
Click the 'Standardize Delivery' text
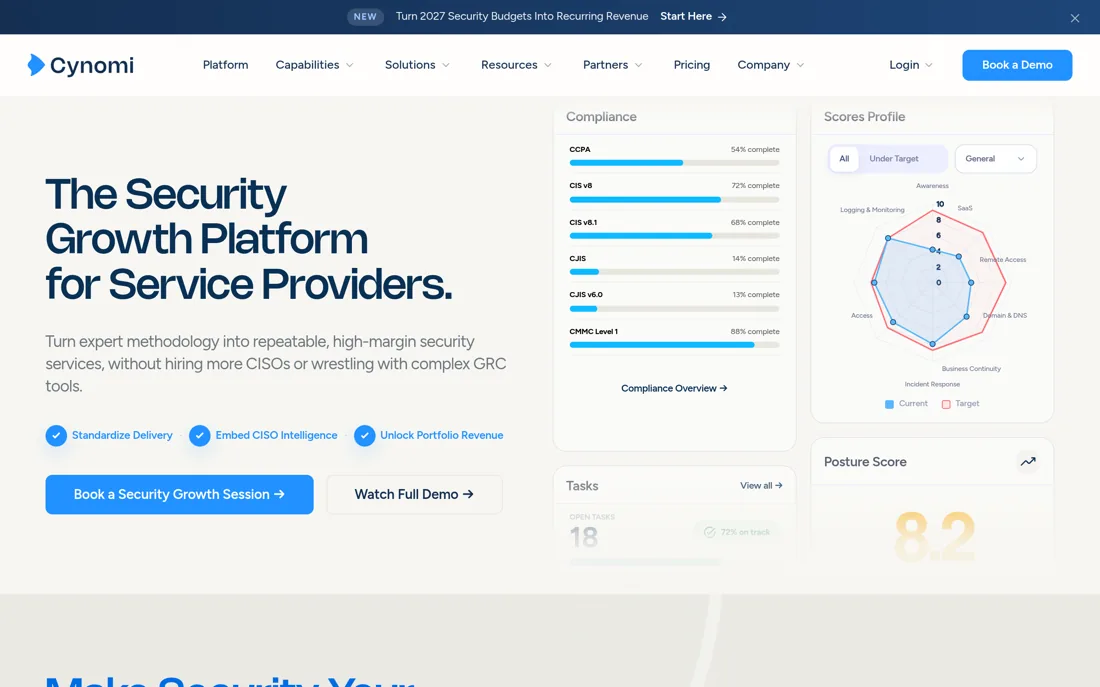coord(122,436)
